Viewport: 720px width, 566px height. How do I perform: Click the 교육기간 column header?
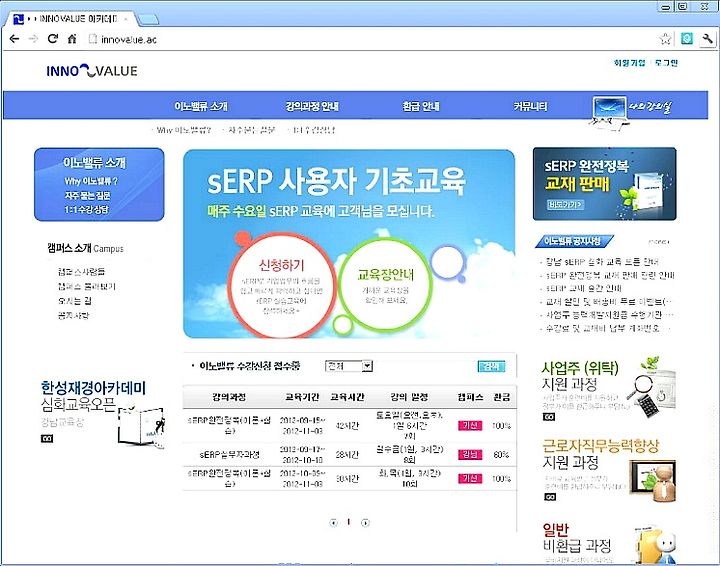(x=302, y=397)
